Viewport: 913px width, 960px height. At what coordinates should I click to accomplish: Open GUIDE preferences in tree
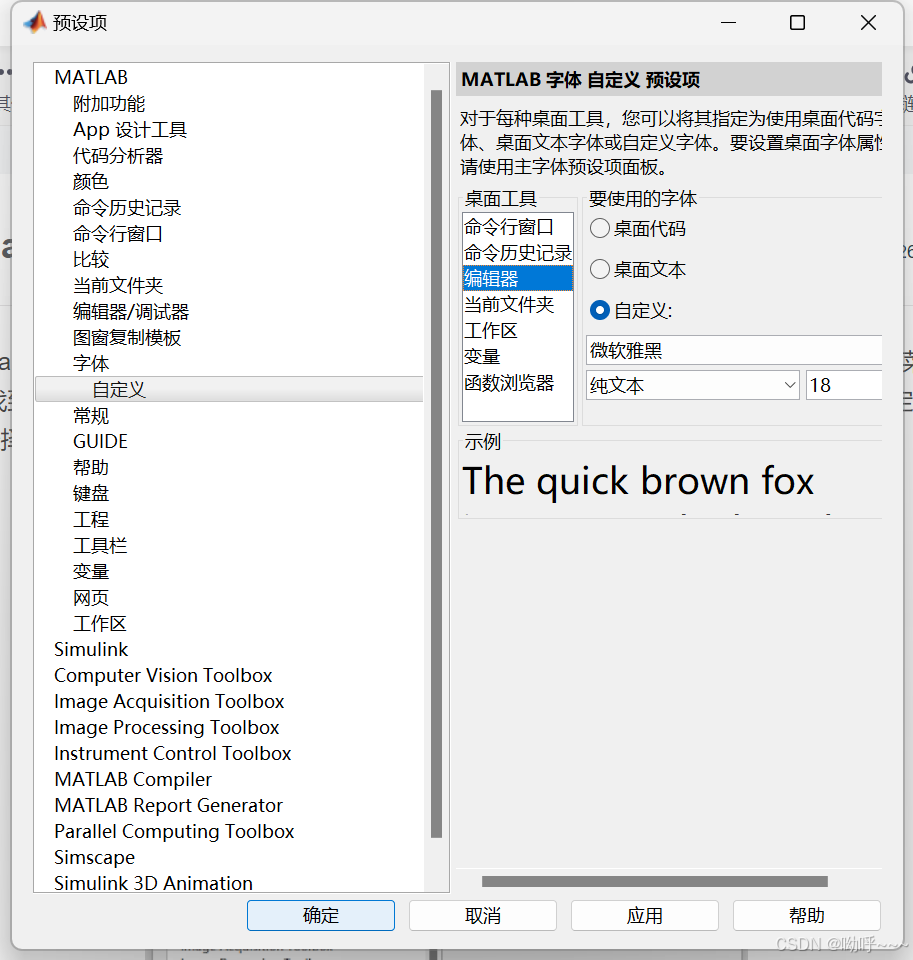[100, 441]
